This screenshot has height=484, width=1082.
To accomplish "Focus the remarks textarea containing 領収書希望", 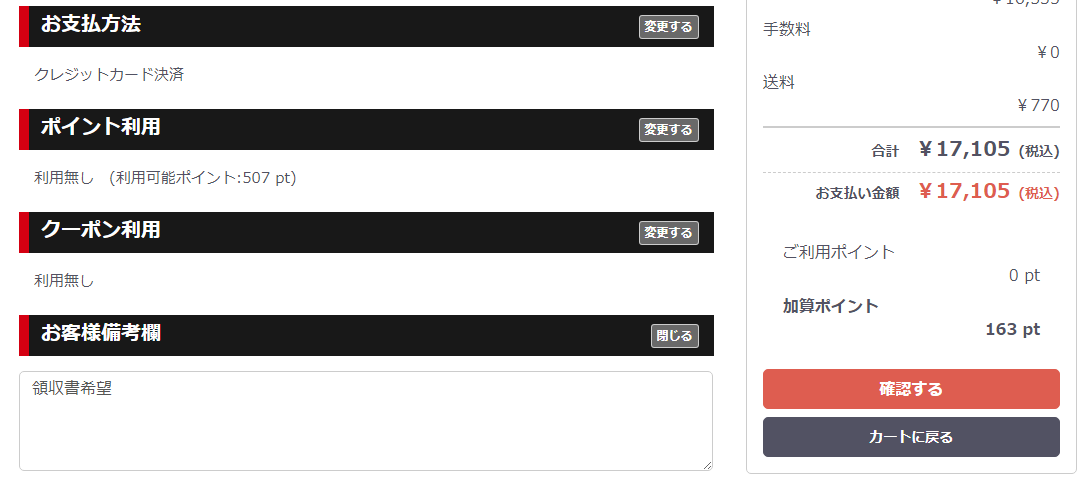I will click(x=366, y=421).
